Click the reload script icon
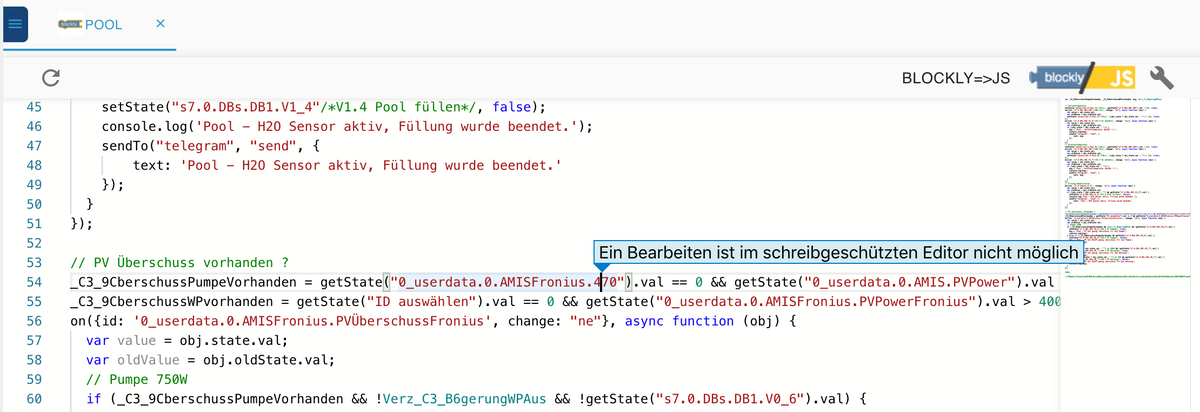Viewport: 1200px width, 412px height. tap(53, 77)
